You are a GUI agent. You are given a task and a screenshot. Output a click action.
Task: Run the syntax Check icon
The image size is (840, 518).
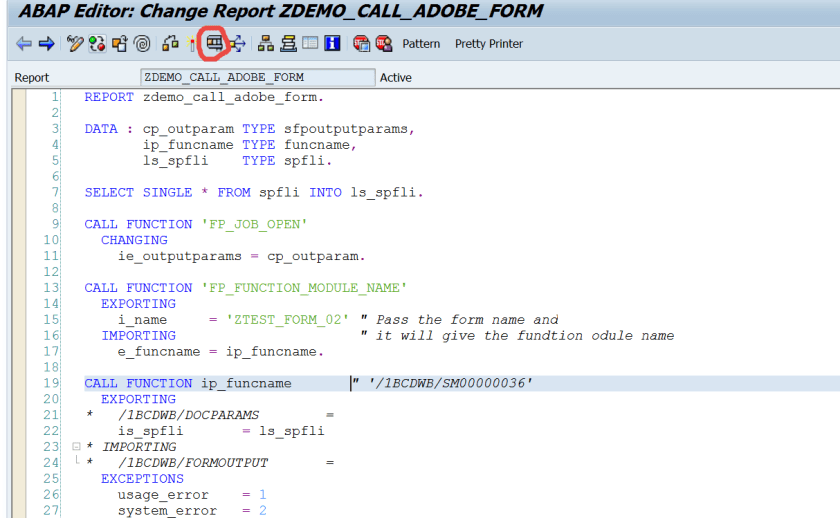(170, 44)
